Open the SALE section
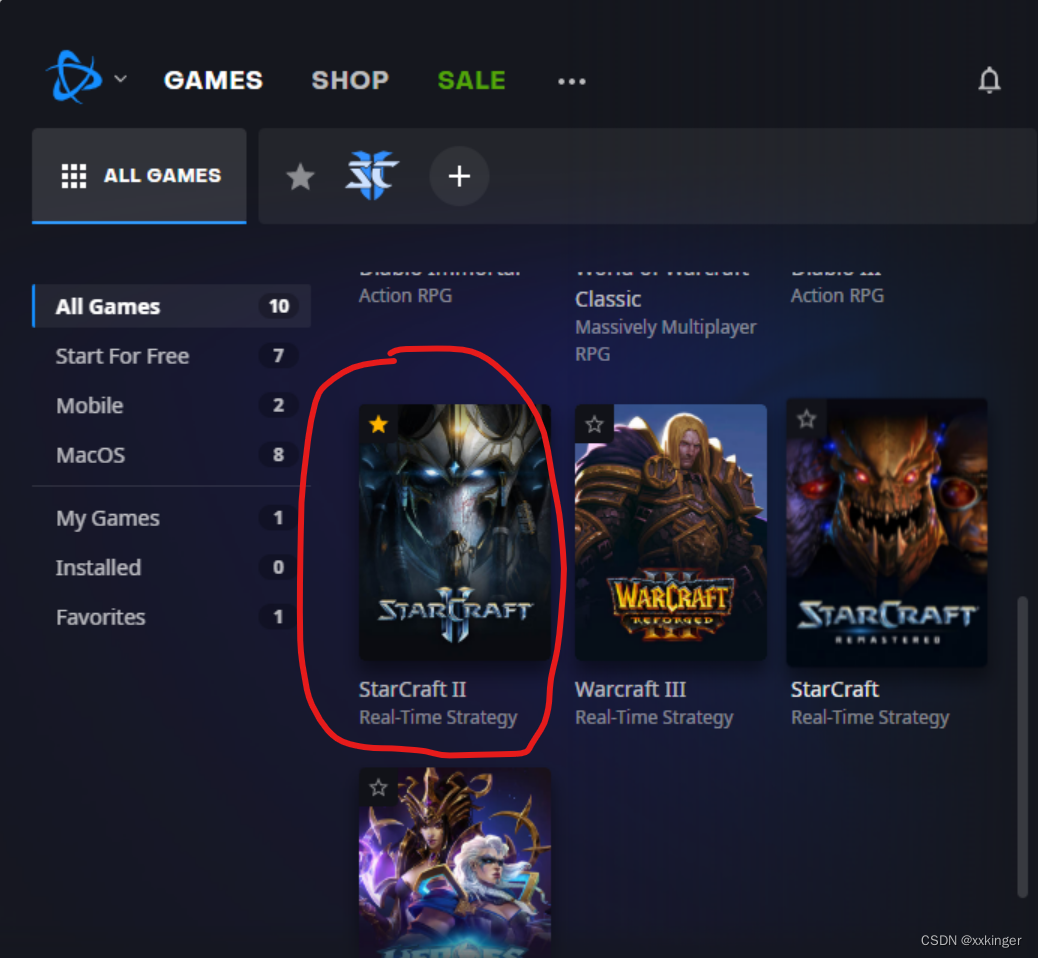The height and width of the screenshot is (958, 1038). (x=471, y=81)
